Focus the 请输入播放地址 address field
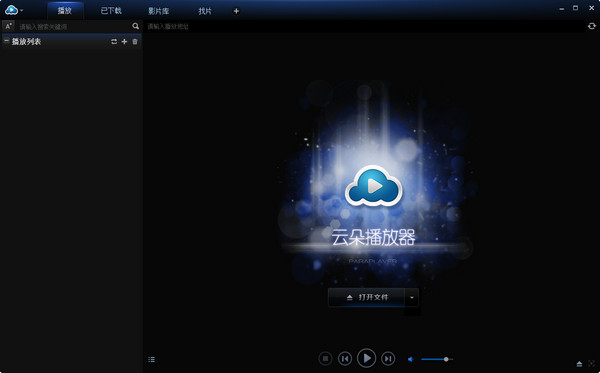Screen dimensions: 600x373 click(x=365, y=26)
